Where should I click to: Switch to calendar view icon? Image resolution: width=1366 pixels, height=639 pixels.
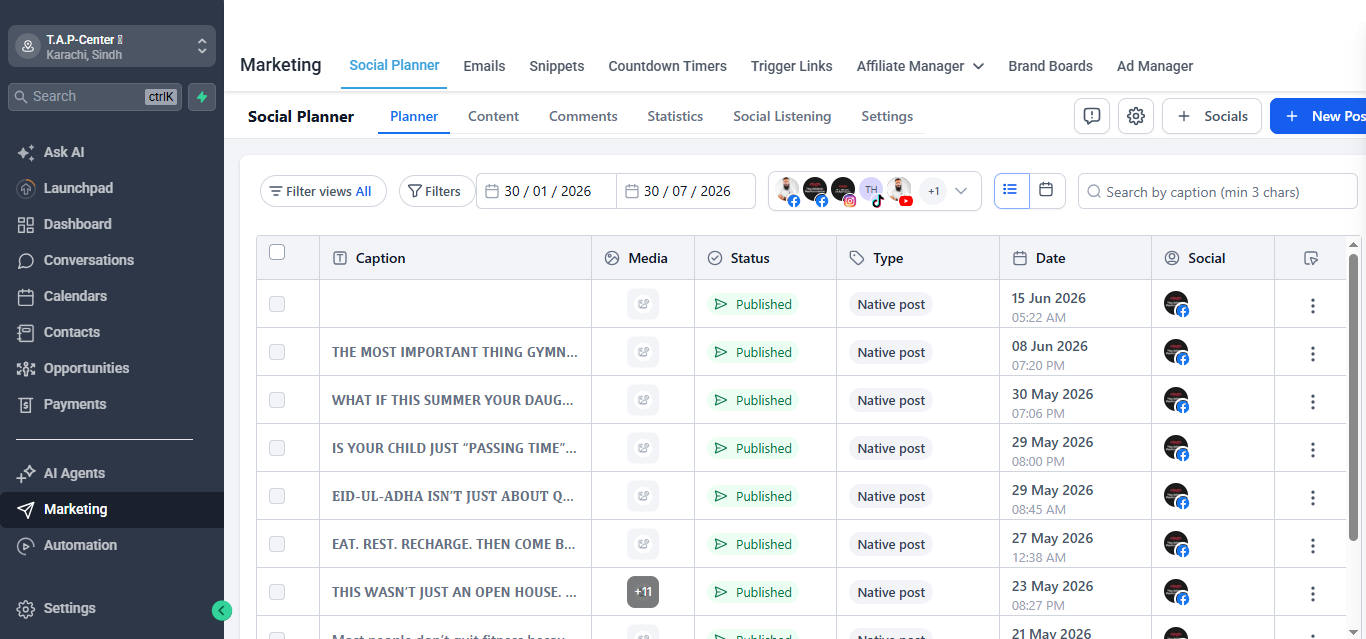pyautogui.click(x=1047, y=190)
